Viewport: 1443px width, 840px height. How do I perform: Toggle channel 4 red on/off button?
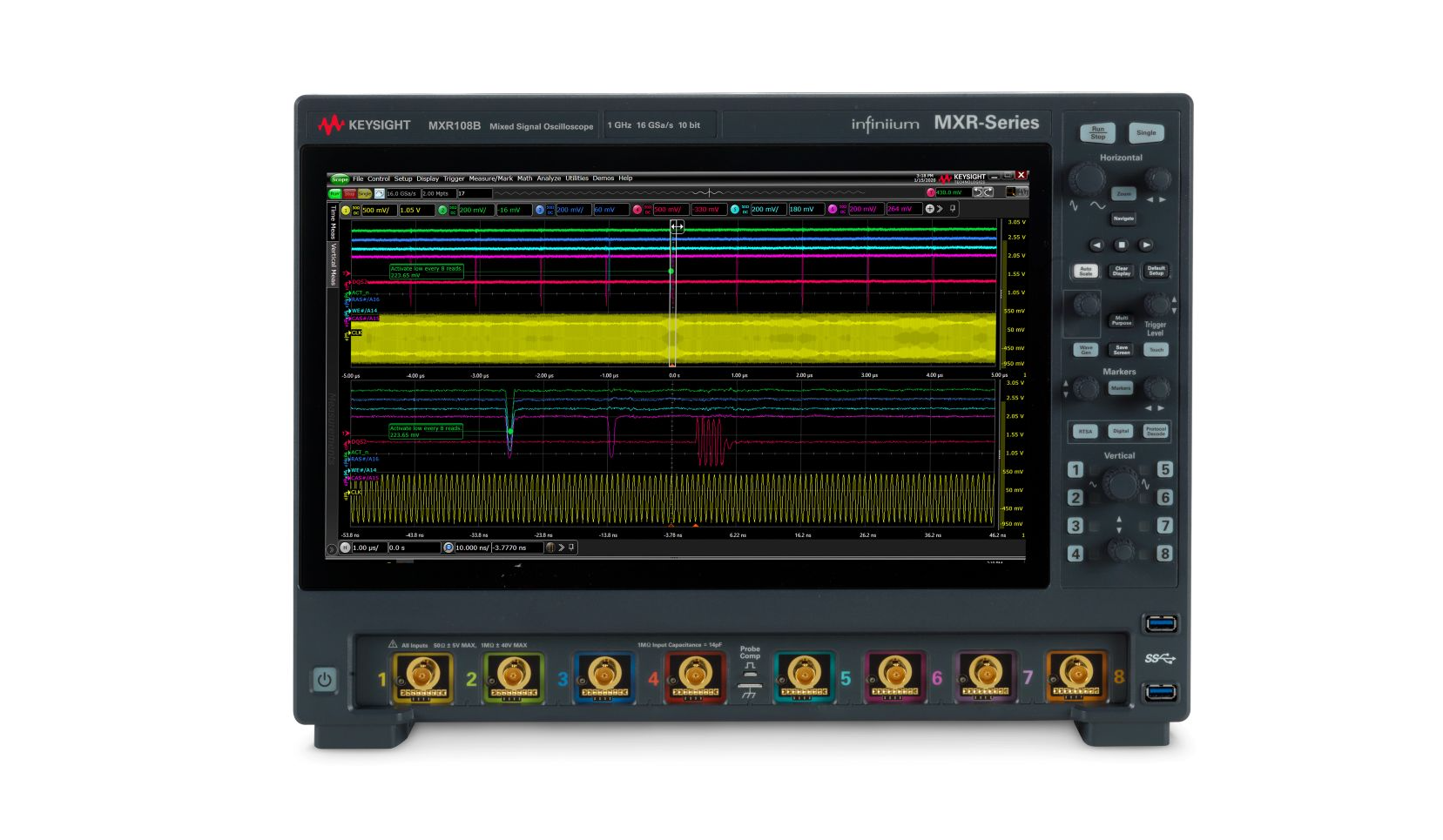pos(637,210)
